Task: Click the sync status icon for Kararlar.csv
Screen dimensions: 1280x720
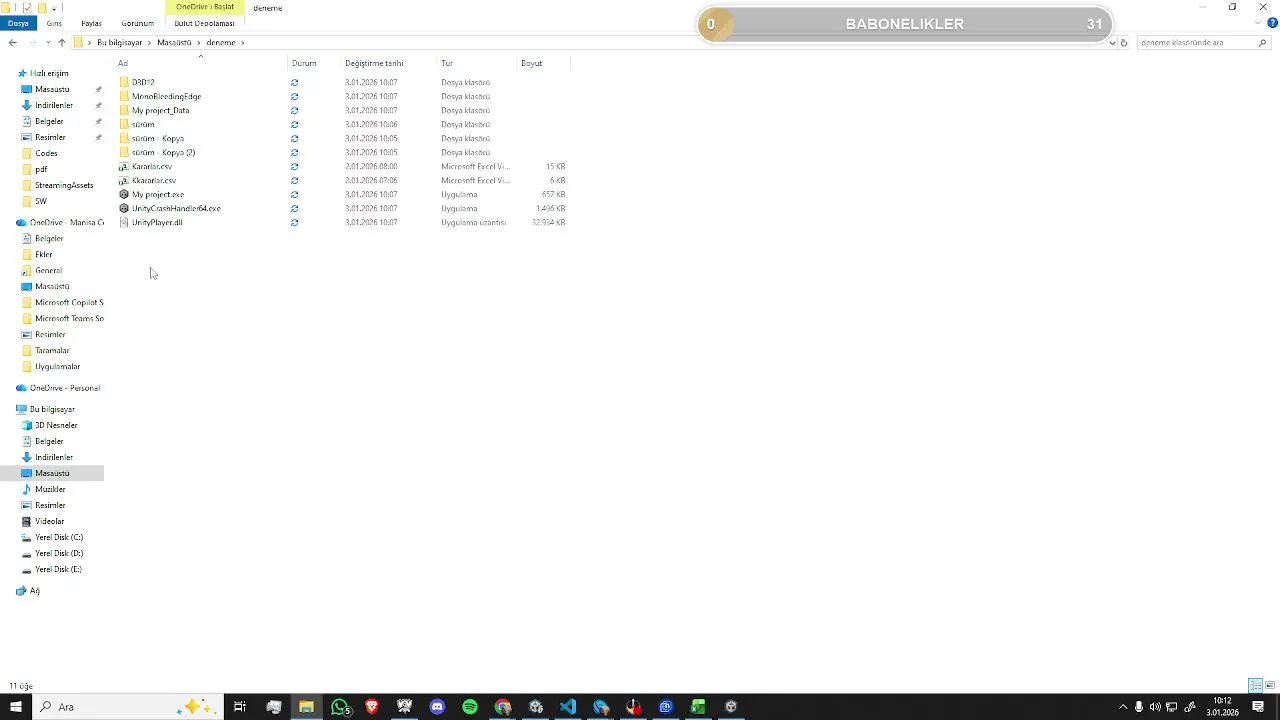Action: pyautogui.click(x=294, y=166)
